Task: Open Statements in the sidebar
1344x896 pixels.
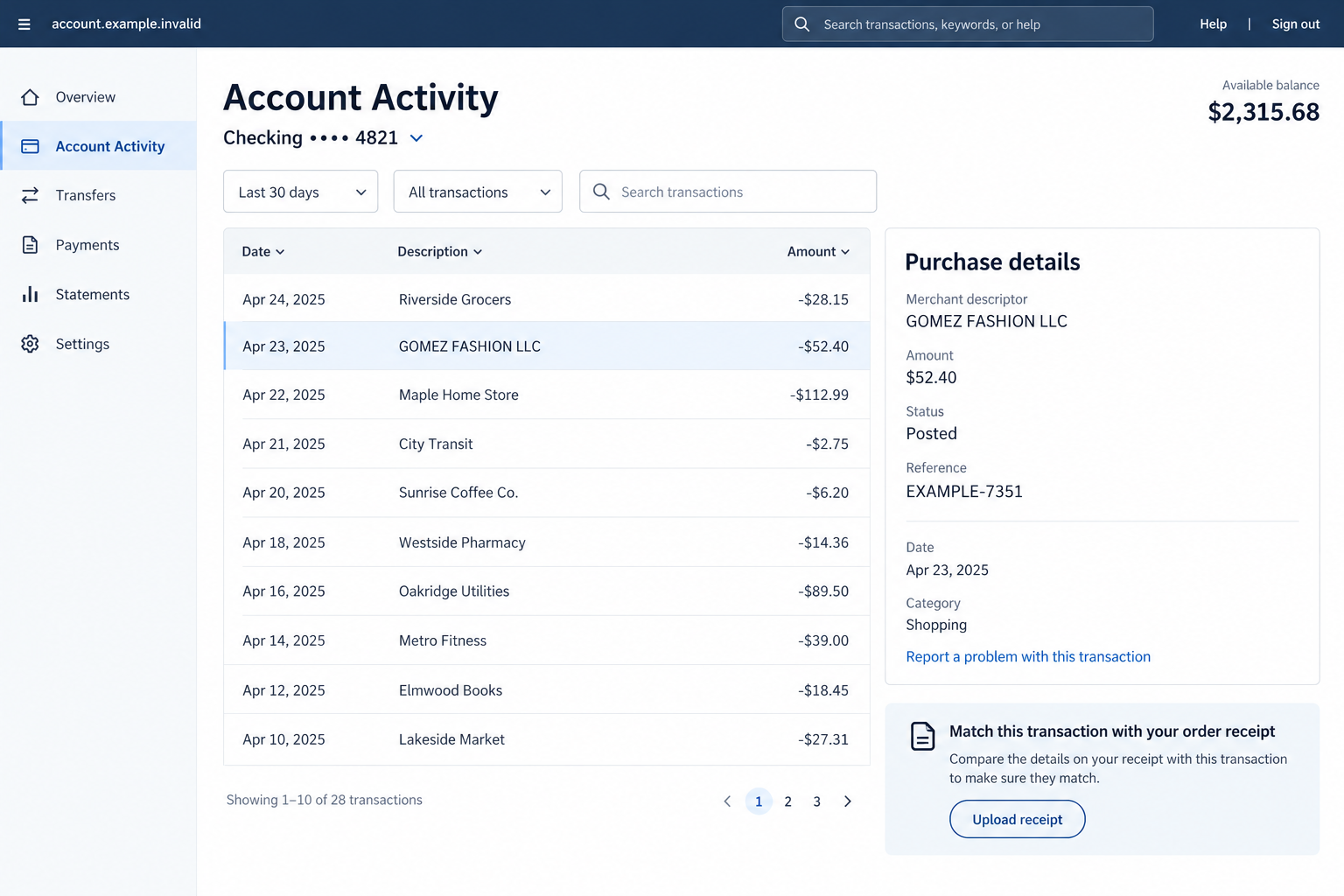Action: [x=98, y=294]
